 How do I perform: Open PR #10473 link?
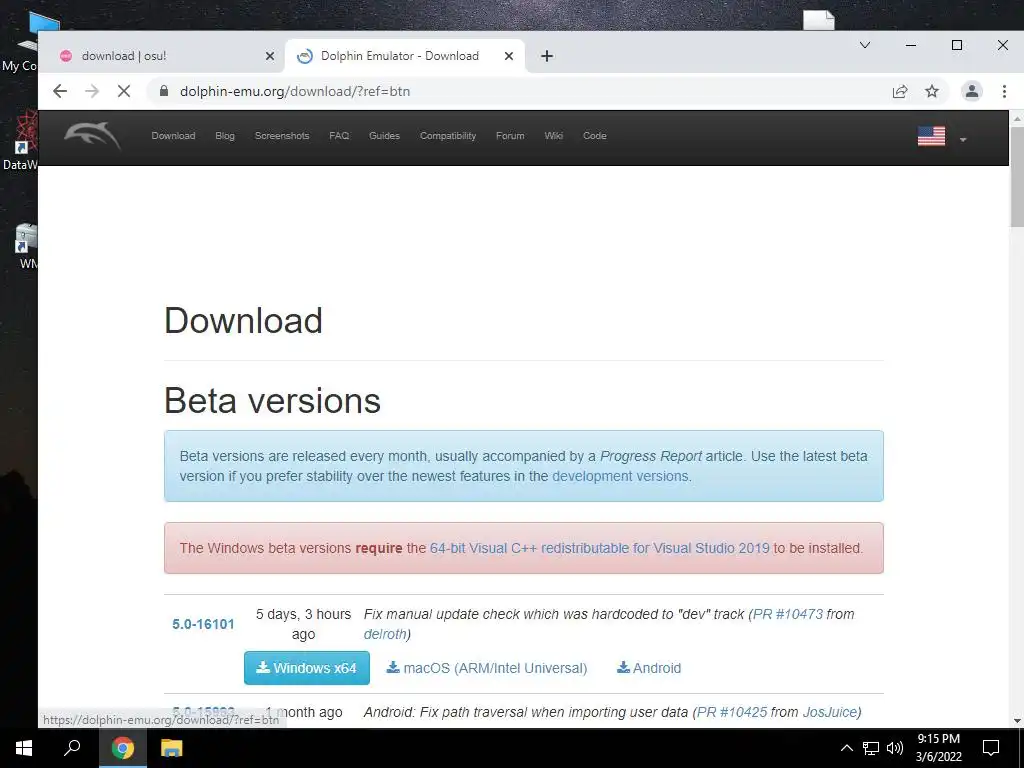788,614
